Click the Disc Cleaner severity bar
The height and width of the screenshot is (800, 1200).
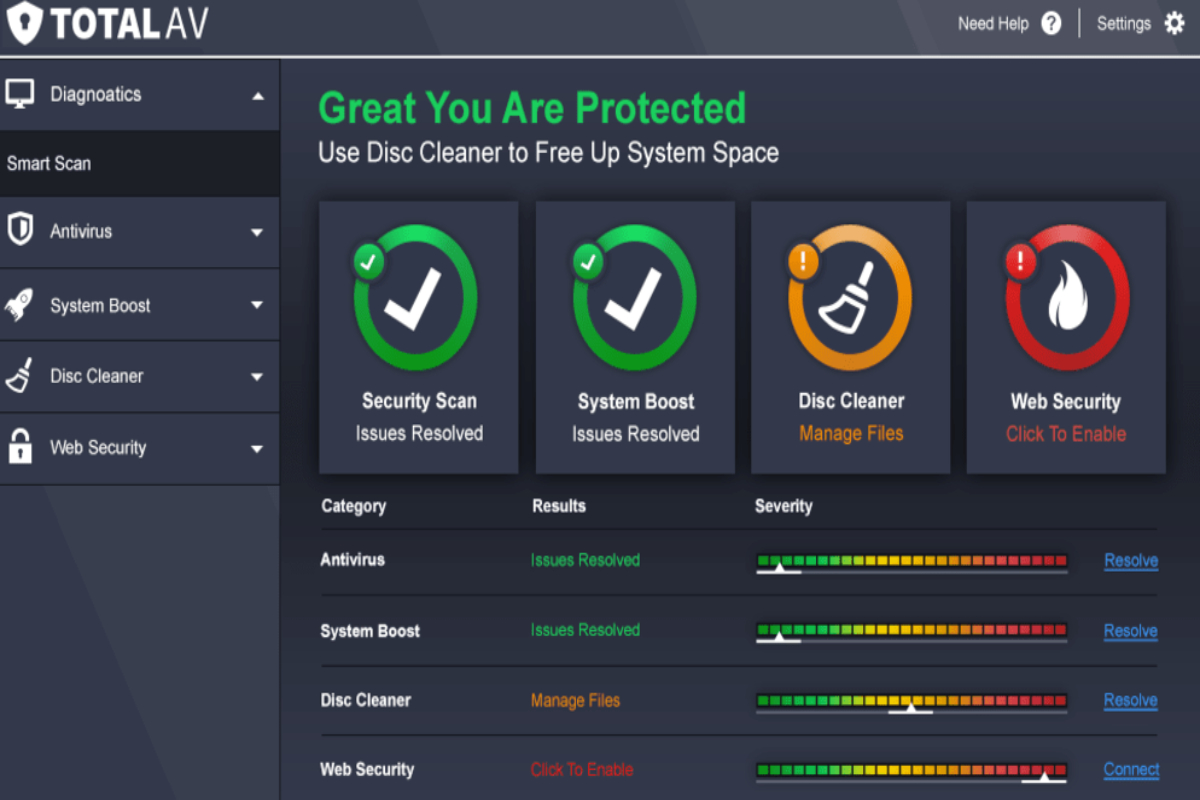coord(912,703)
